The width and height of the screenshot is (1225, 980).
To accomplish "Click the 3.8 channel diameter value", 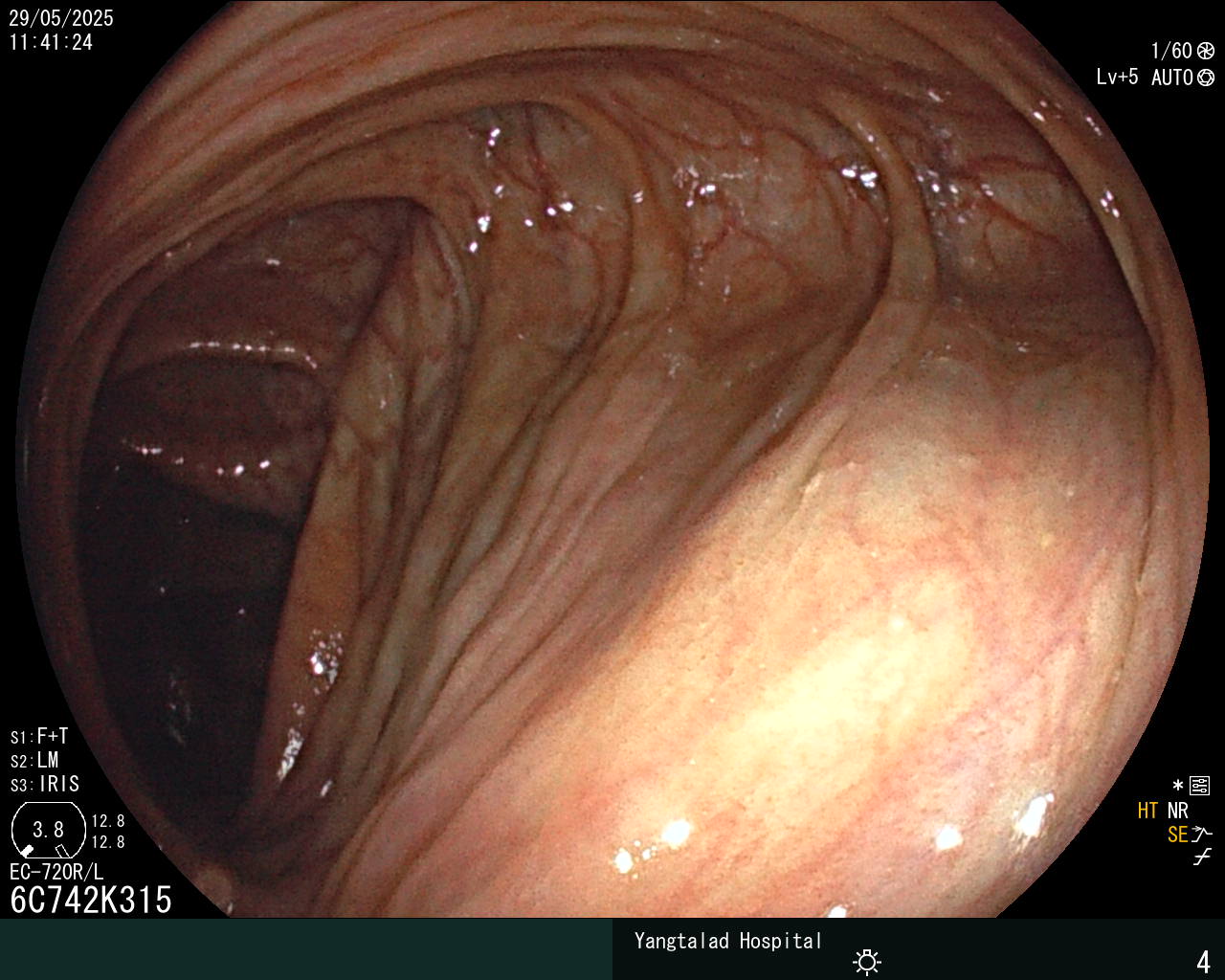I will tap(48, 829).
